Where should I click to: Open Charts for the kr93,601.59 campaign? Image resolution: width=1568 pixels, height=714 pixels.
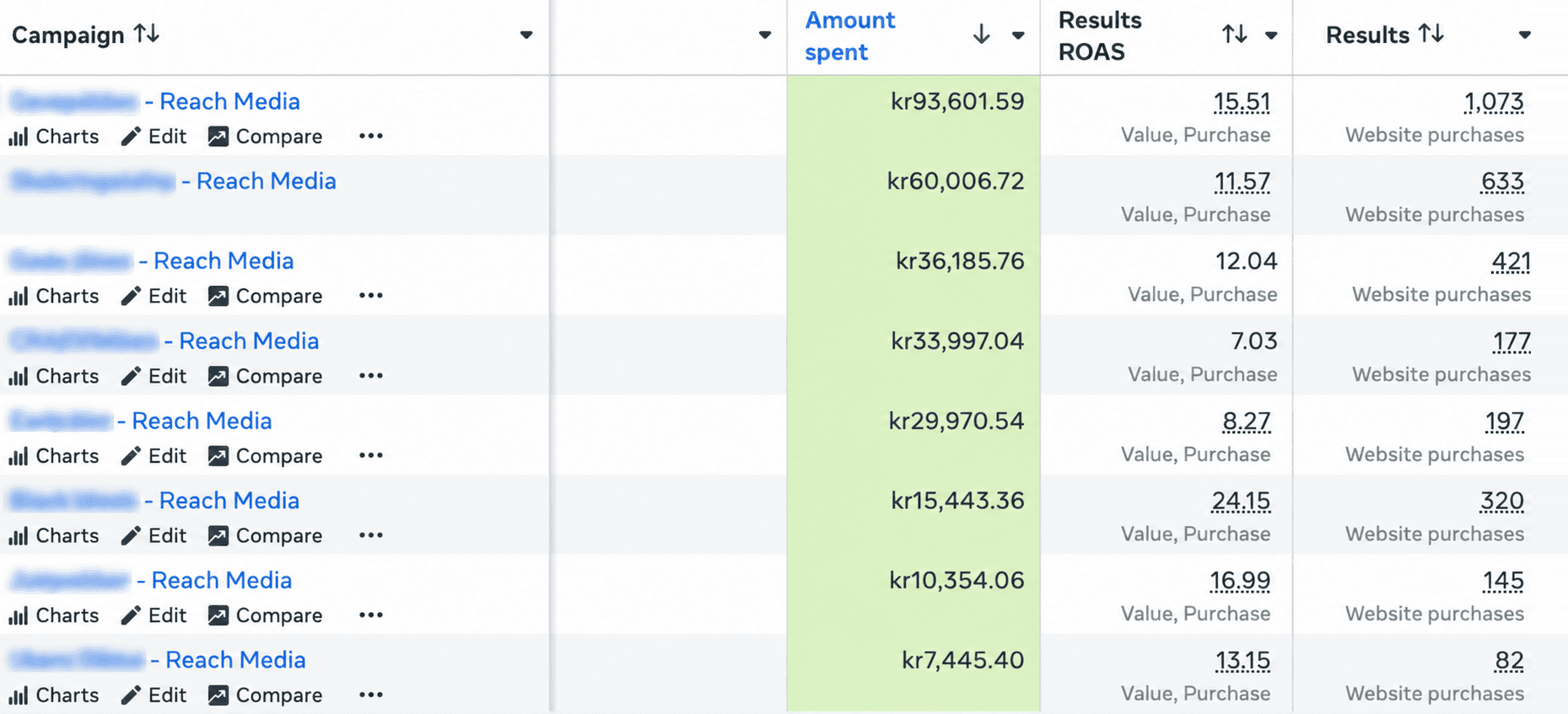pos(54,137)
